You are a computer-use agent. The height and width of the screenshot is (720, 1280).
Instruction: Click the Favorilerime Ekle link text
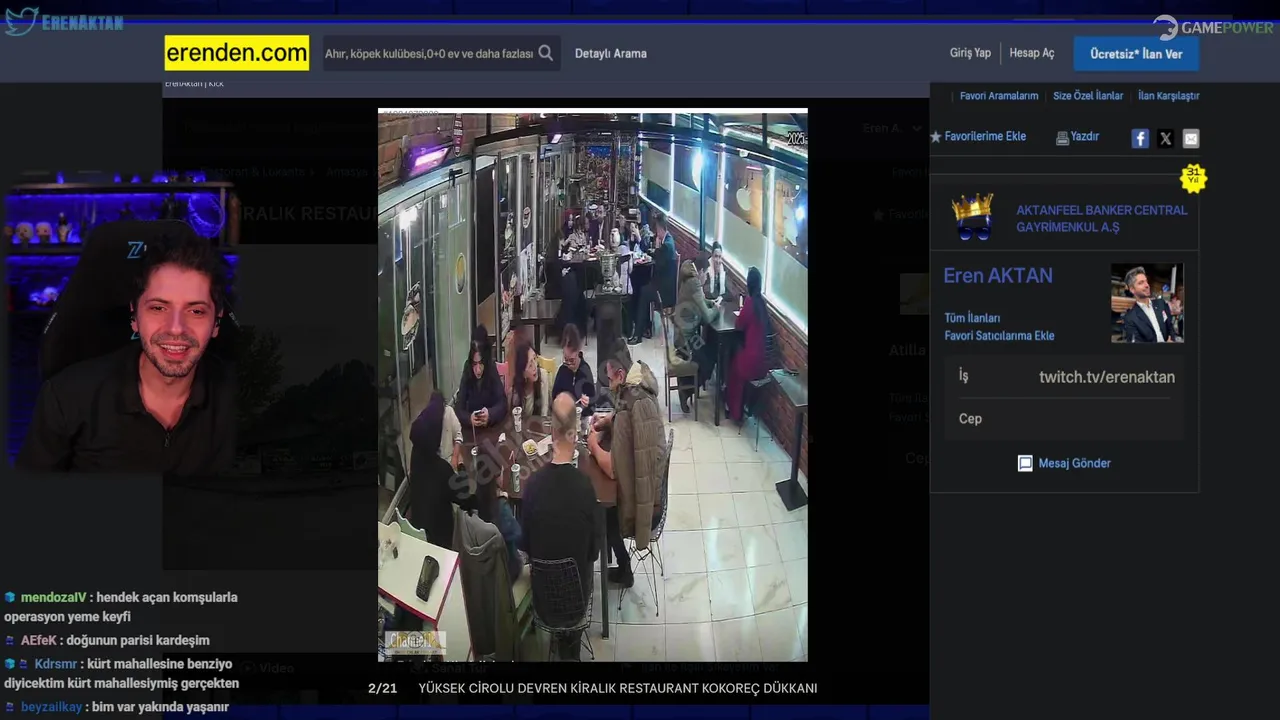[985, 137]
